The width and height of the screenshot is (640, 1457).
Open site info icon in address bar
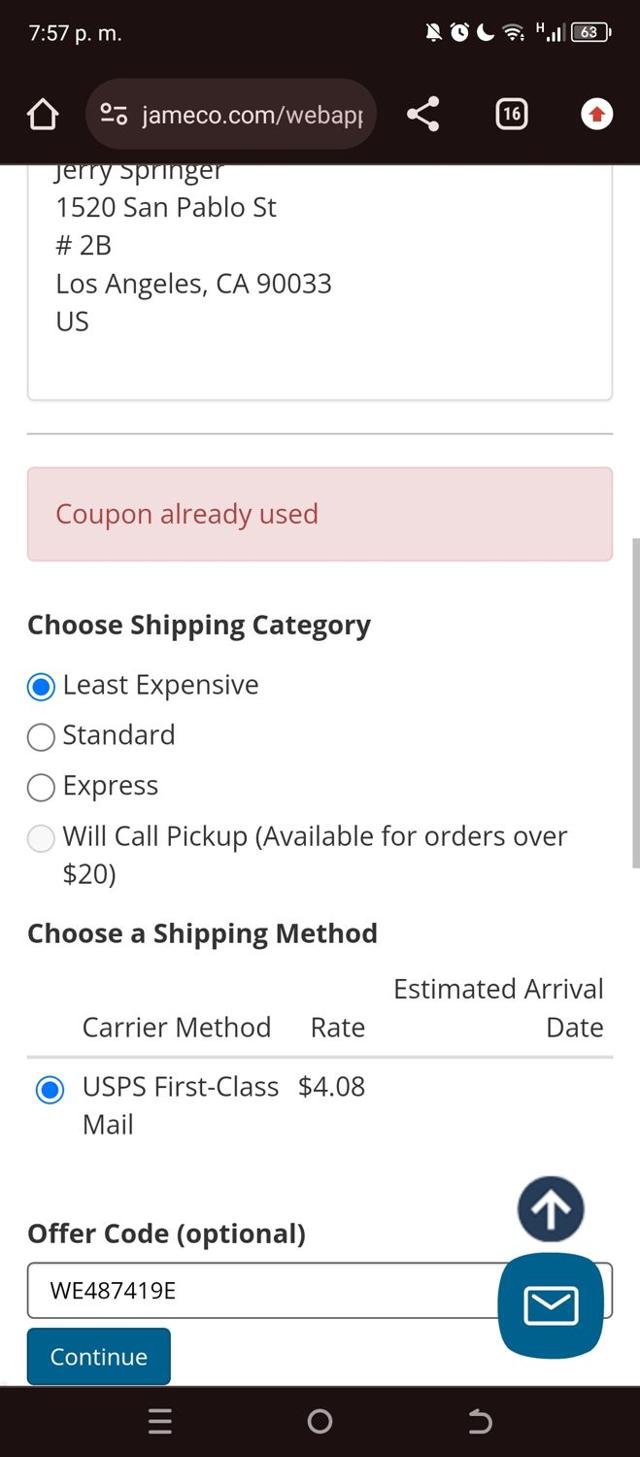tap(114, 115)
